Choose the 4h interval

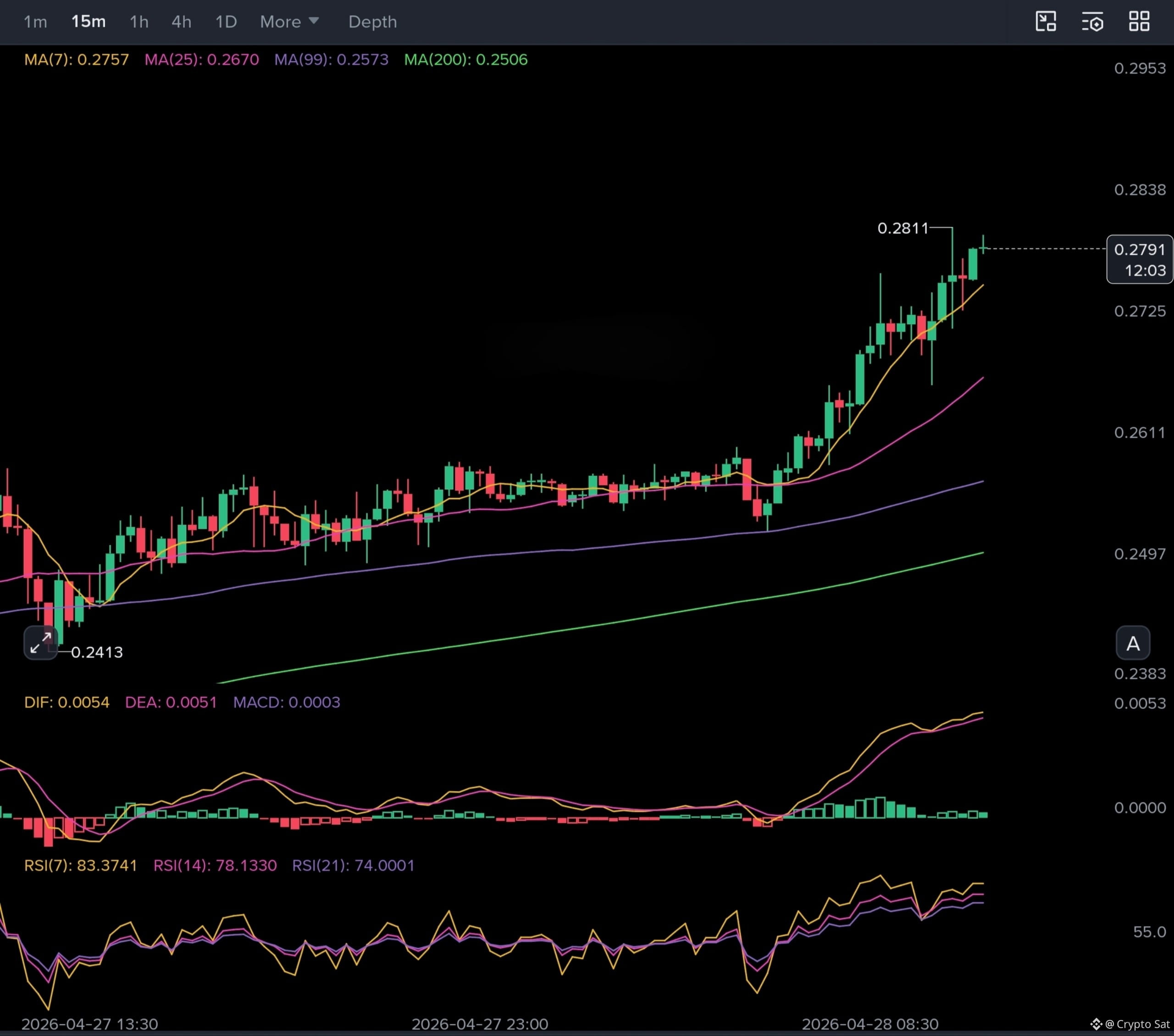182,22
